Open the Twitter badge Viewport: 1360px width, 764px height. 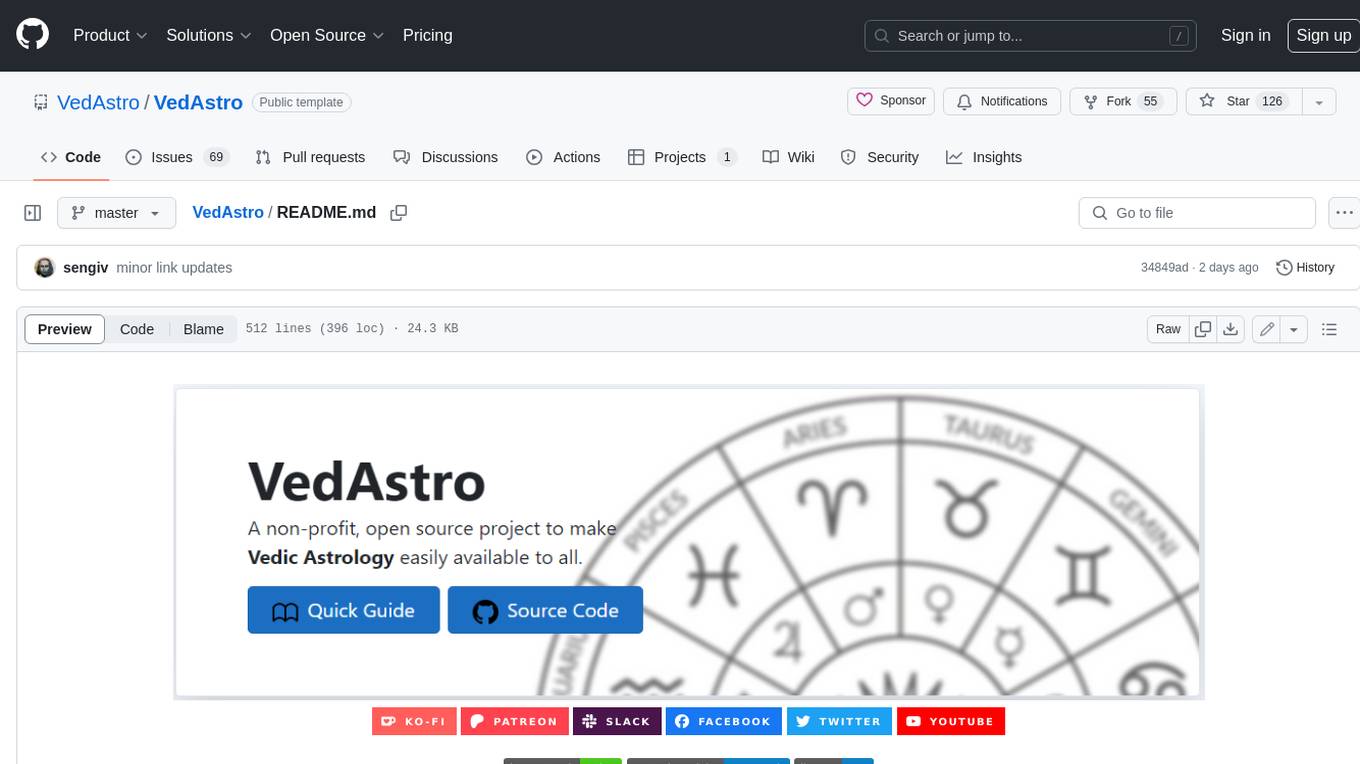click(840, 721)
